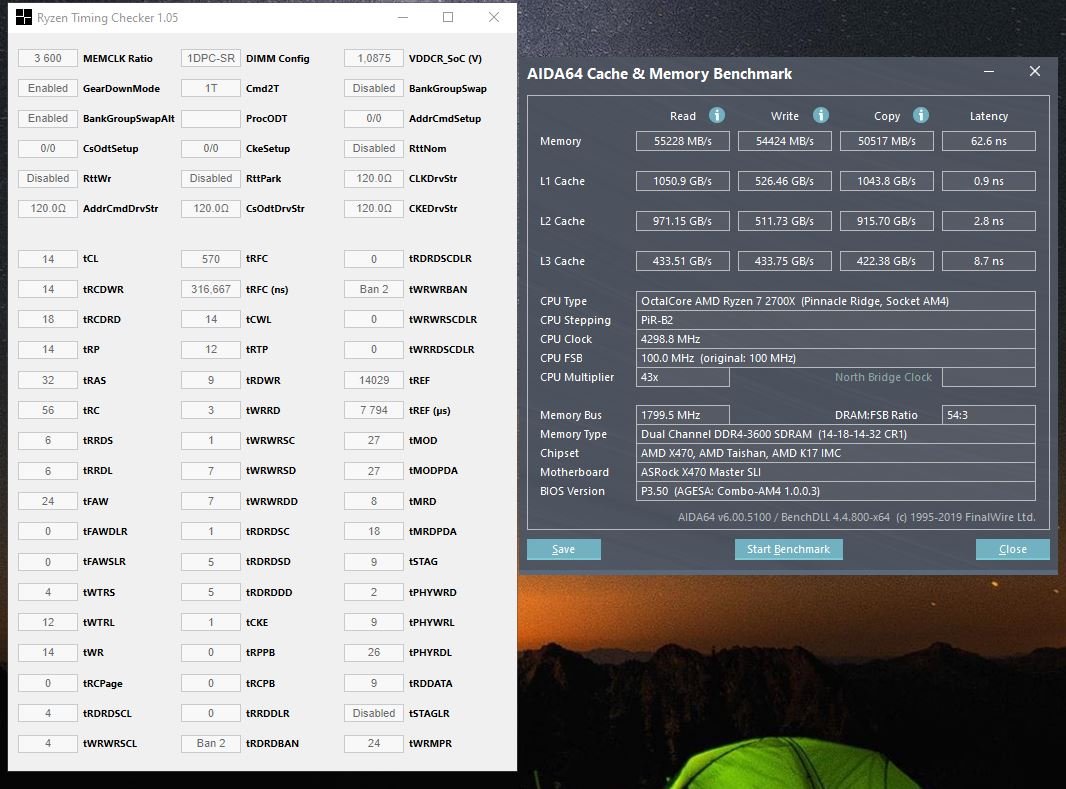Click the info icon next to Read
The image size is (1066, 789).
click(717, 116)
